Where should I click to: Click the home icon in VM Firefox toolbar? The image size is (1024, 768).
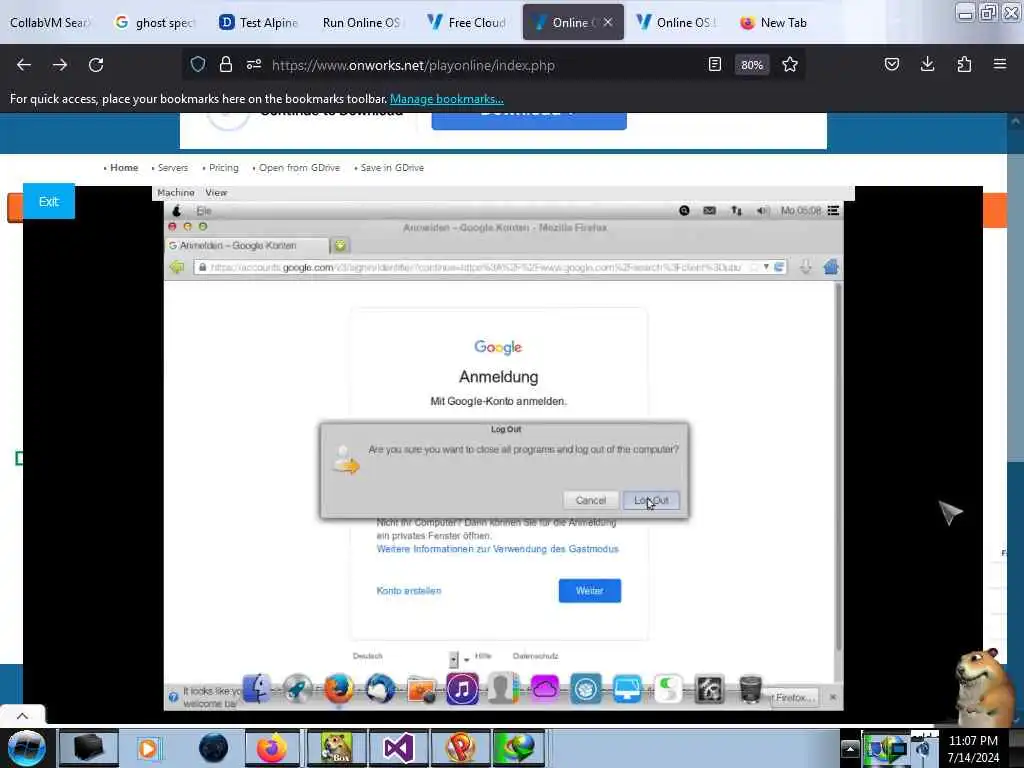pyautogui.click(x=831, y=267)
